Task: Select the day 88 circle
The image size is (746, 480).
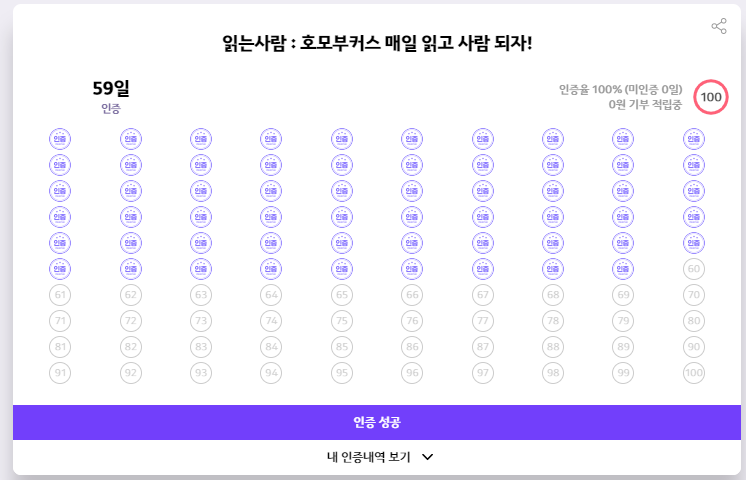Action: pos(553,347)
